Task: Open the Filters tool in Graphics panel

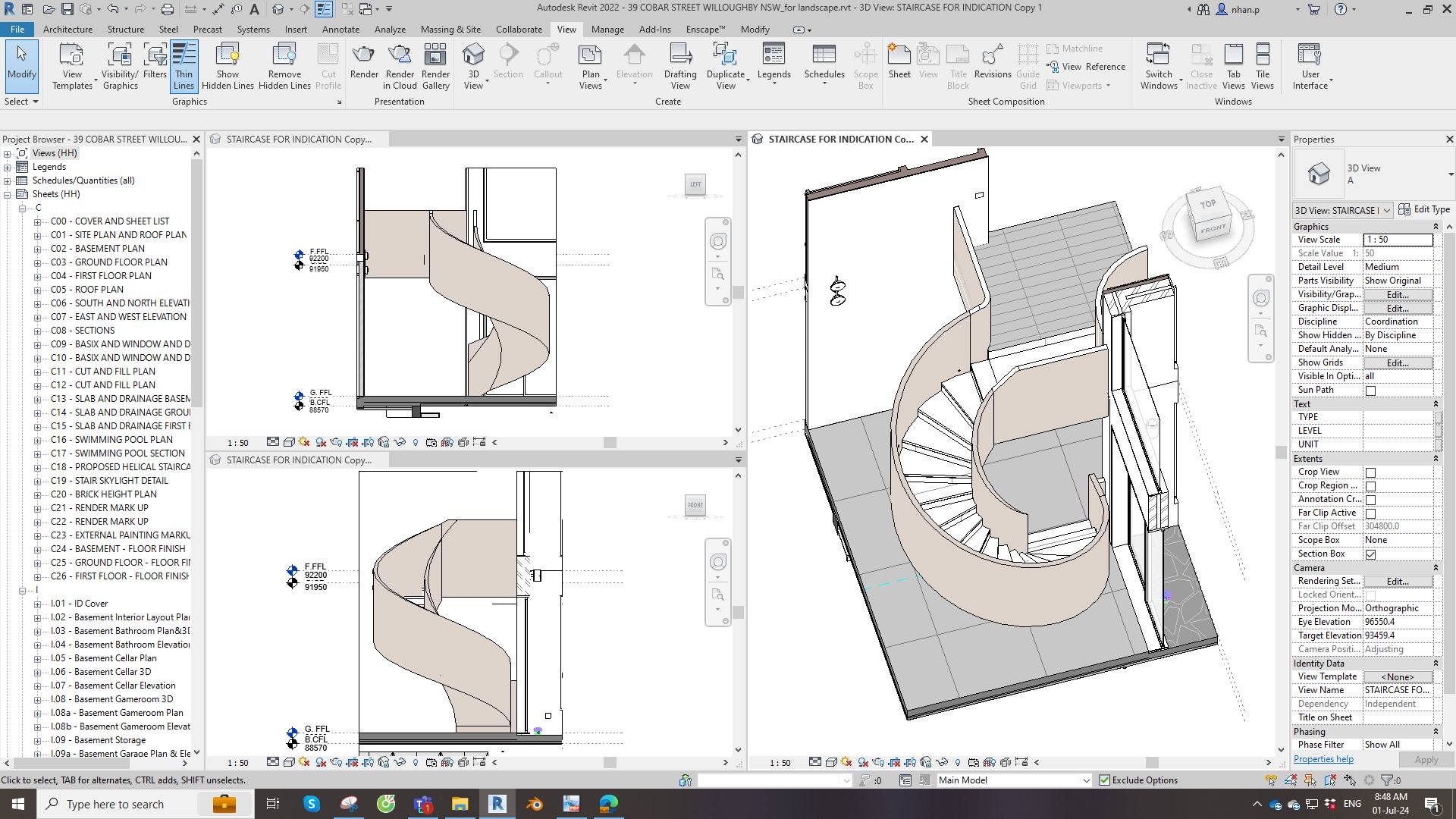Action: [155, 62]
